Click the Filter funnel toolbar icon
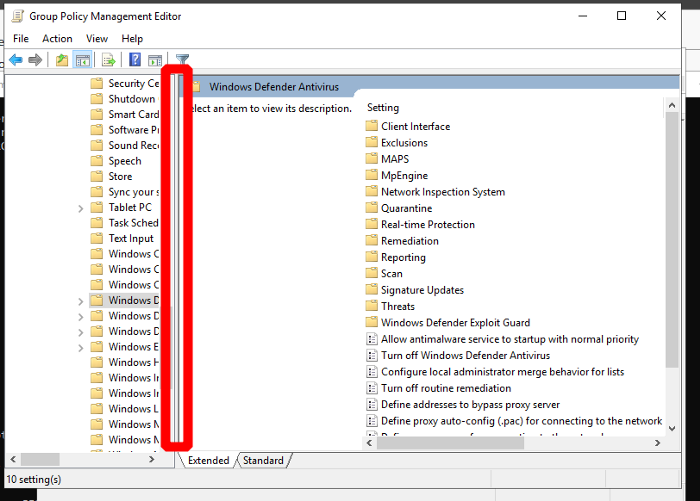The width and height of the screenshot is (700, 501). (182, 59)
